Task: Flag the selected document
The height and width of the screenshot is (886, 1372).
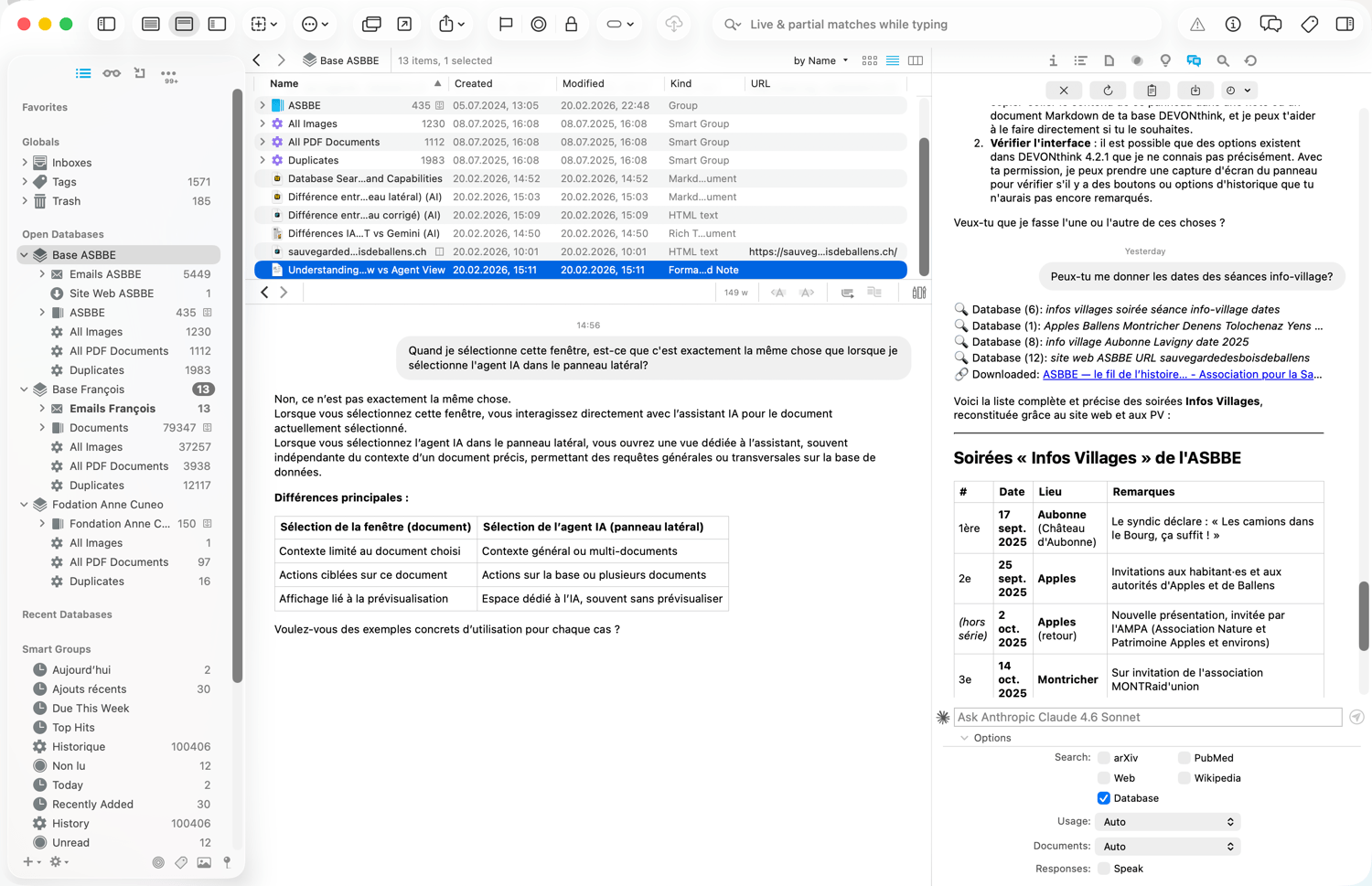Action: (505, 24)
